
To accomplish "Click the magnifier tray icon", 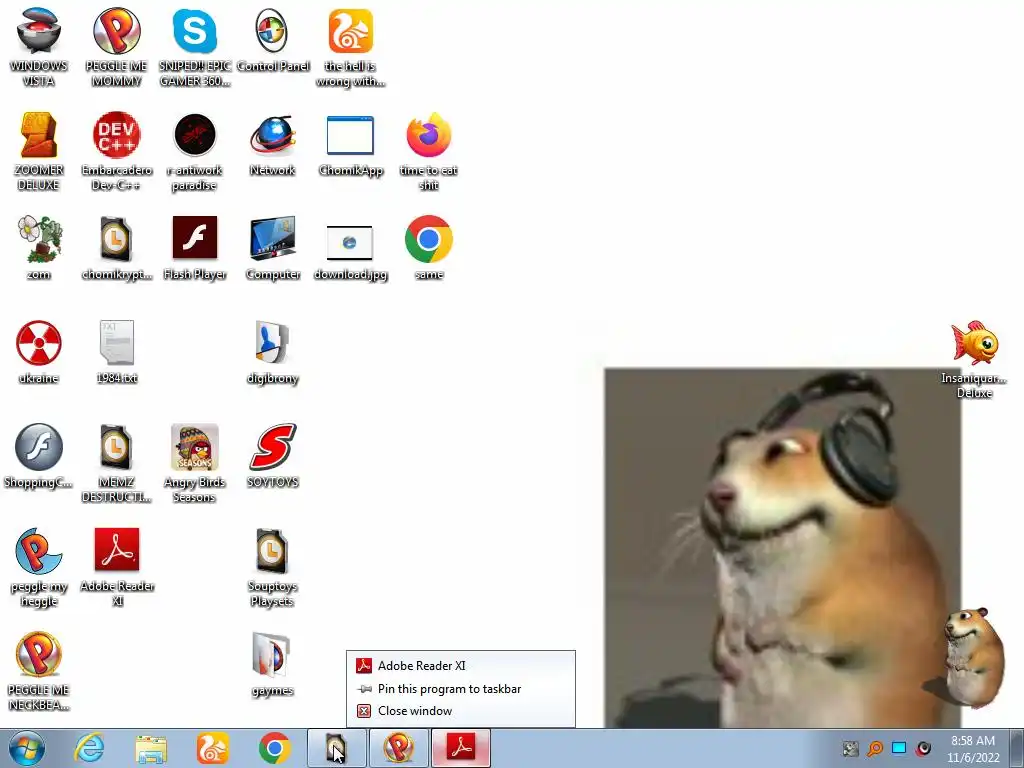I will (874, 748).
